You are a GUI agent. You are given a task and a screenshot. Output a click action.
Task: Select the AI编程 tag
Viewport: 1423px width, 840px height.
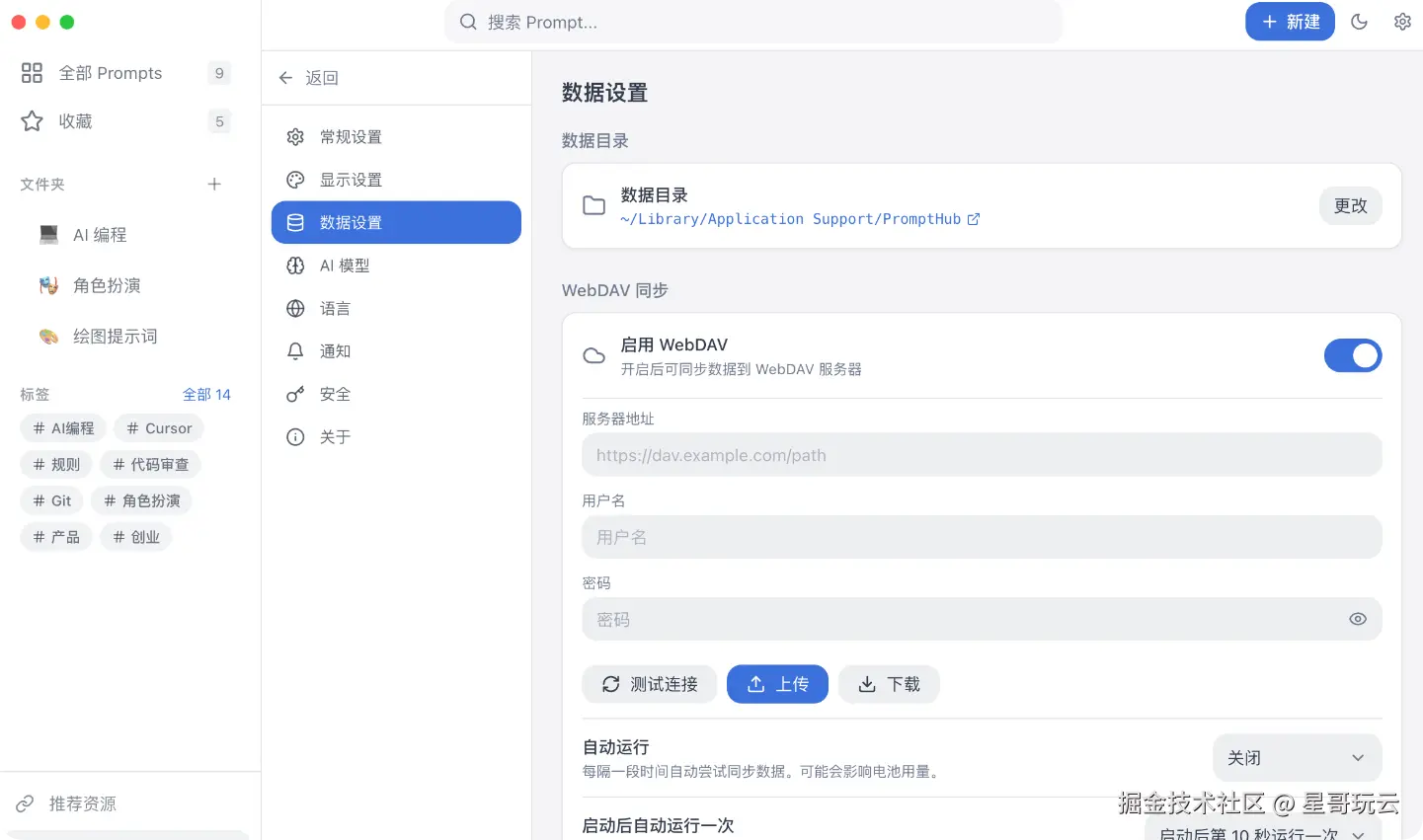[x=63, y=428]
